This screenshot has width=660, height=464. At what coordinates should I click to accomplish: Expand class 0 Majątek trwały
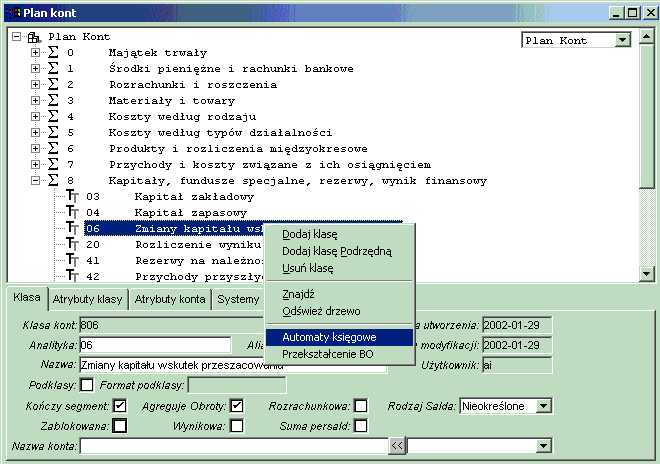tap(35, 53)
